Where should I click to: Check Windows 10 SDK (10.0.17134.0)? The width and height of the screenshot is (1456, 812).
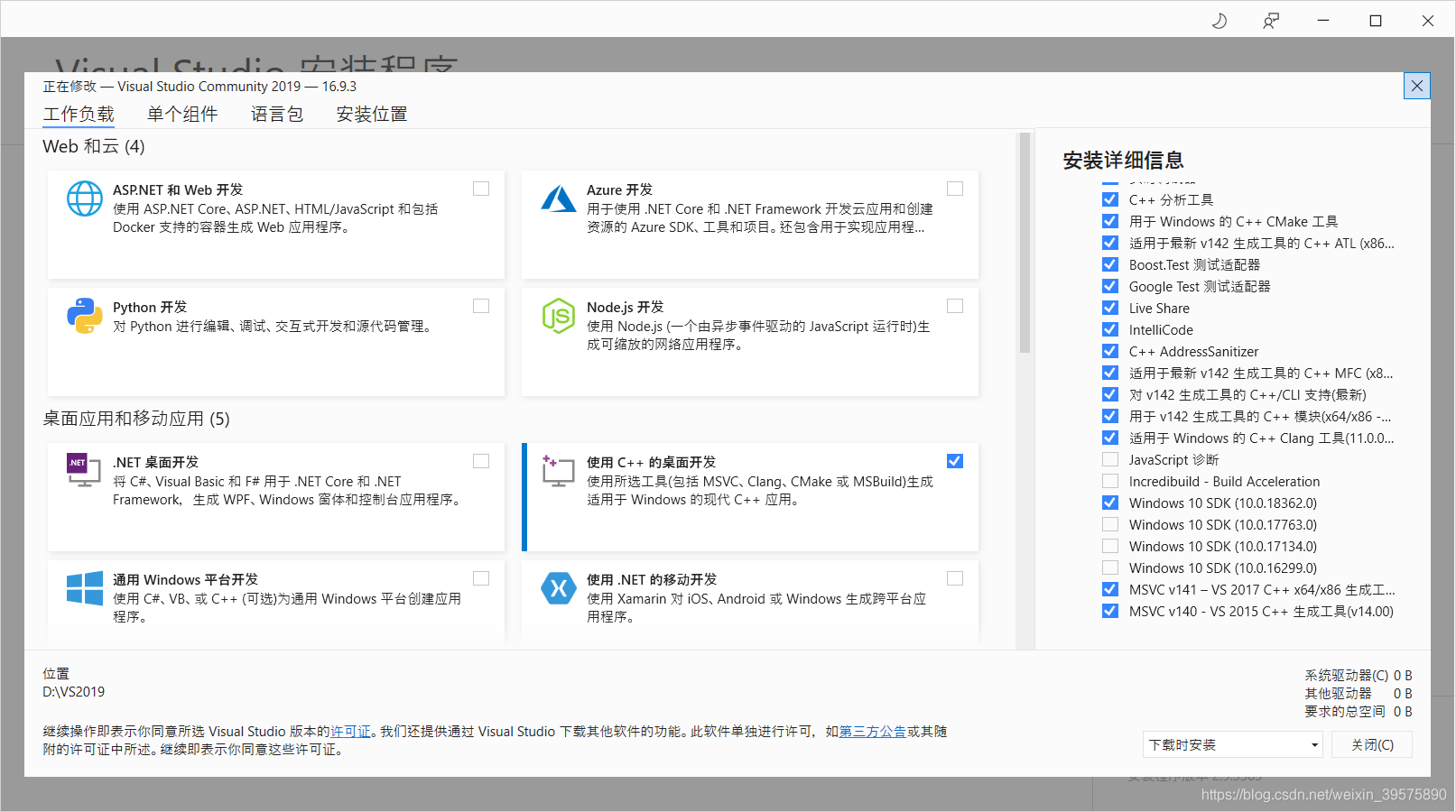(x=1110, y=546)
